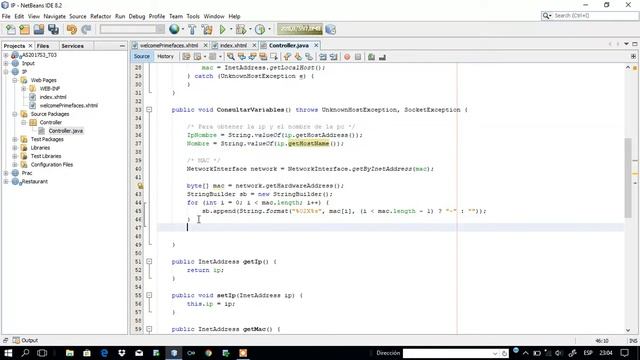Screen dimensions: 640x360
Task: Click Stop Macro Recording square icon
Action: 358,57
